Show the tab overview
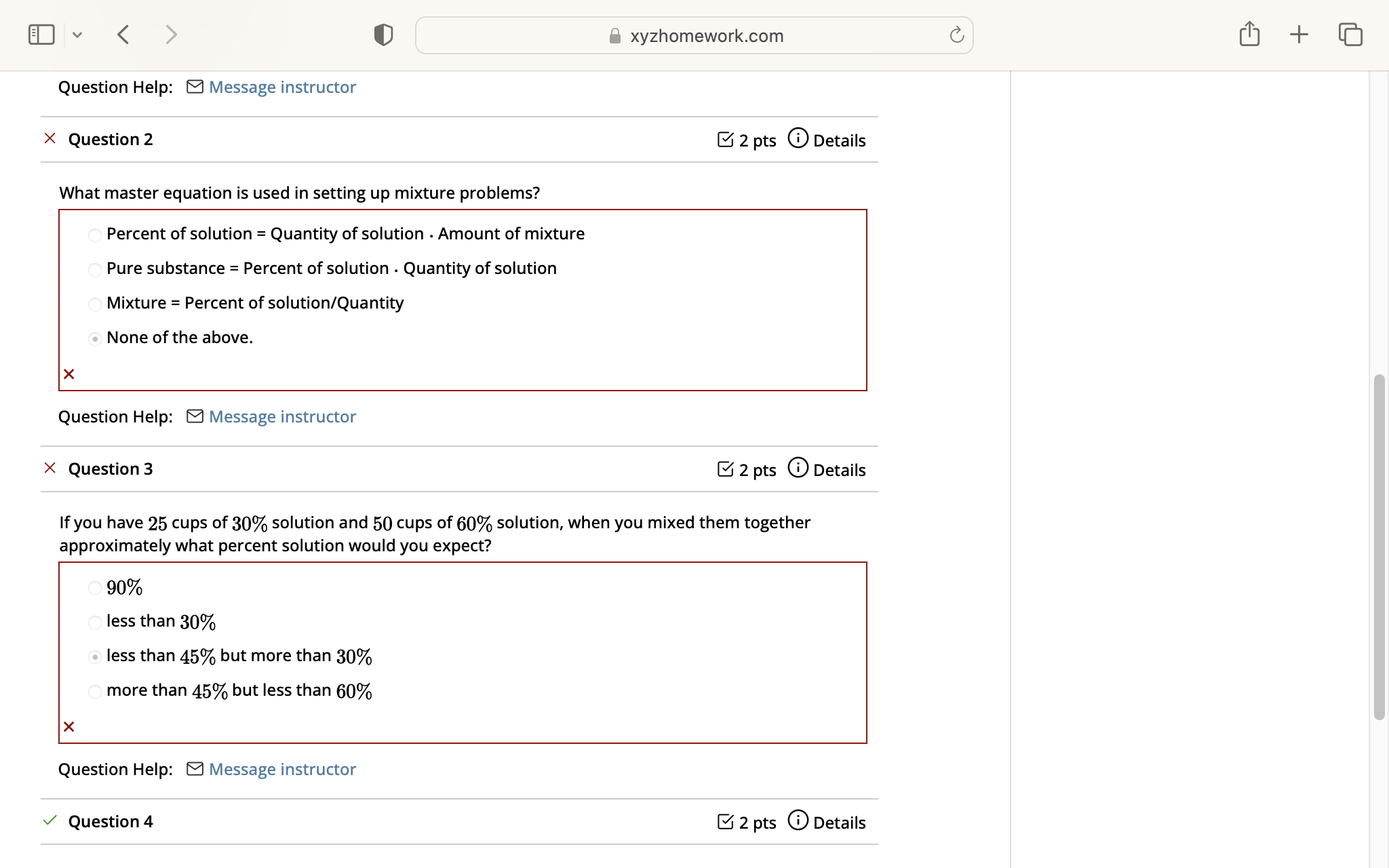Image resolution: width=1389 pixels, height=868 pixels. pos(1350,34)
